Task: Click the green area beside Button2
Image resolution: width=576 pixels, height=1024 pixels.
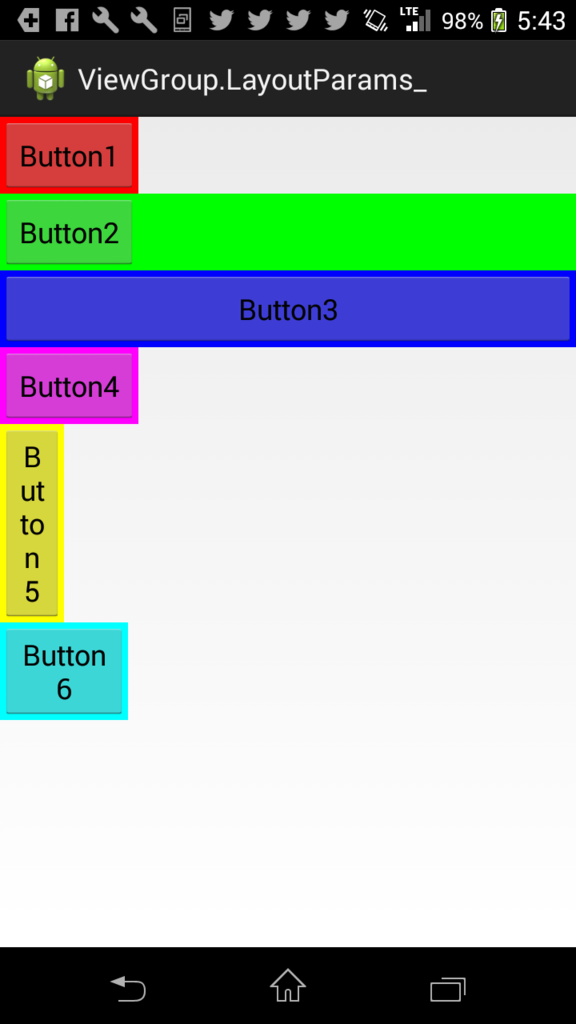Action: [x=354, y=232]
